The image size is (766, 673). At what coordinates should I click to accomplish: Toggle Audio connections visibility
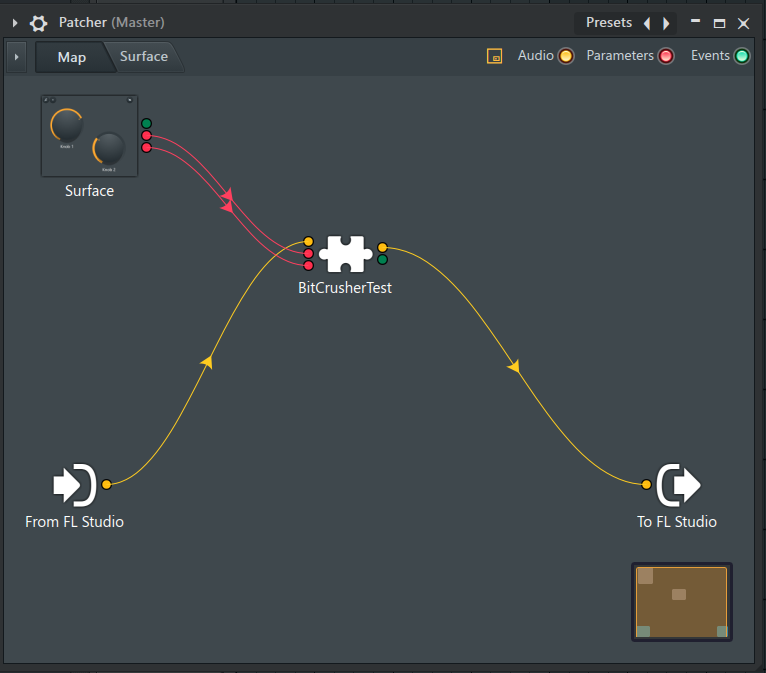tap(566, 56)
